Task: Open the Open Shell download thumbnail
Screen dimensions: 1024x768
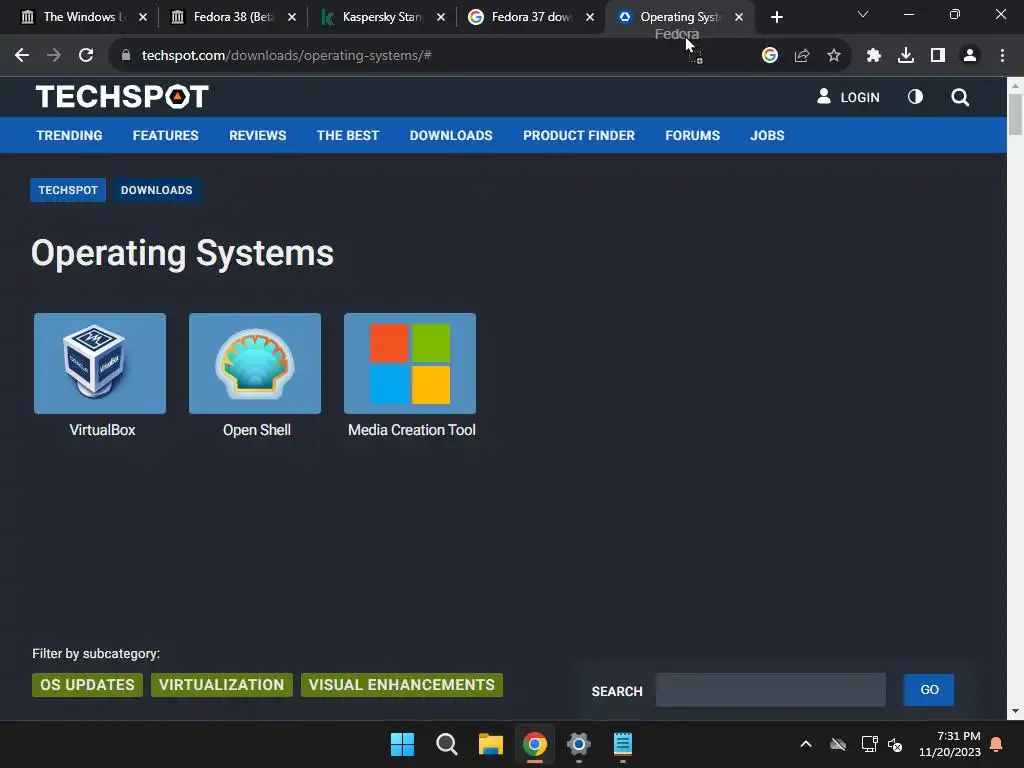Action: [x=255, y=363]
